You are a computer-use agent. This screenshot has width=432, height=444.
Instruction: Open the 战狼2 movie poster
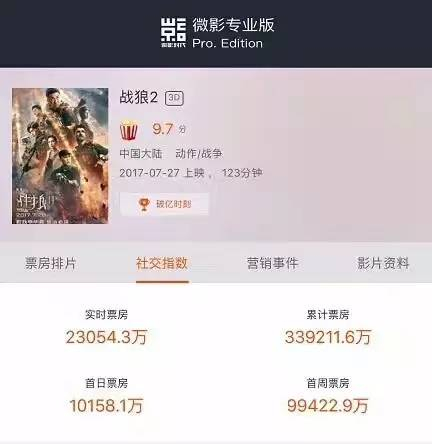tap(60, 156)
